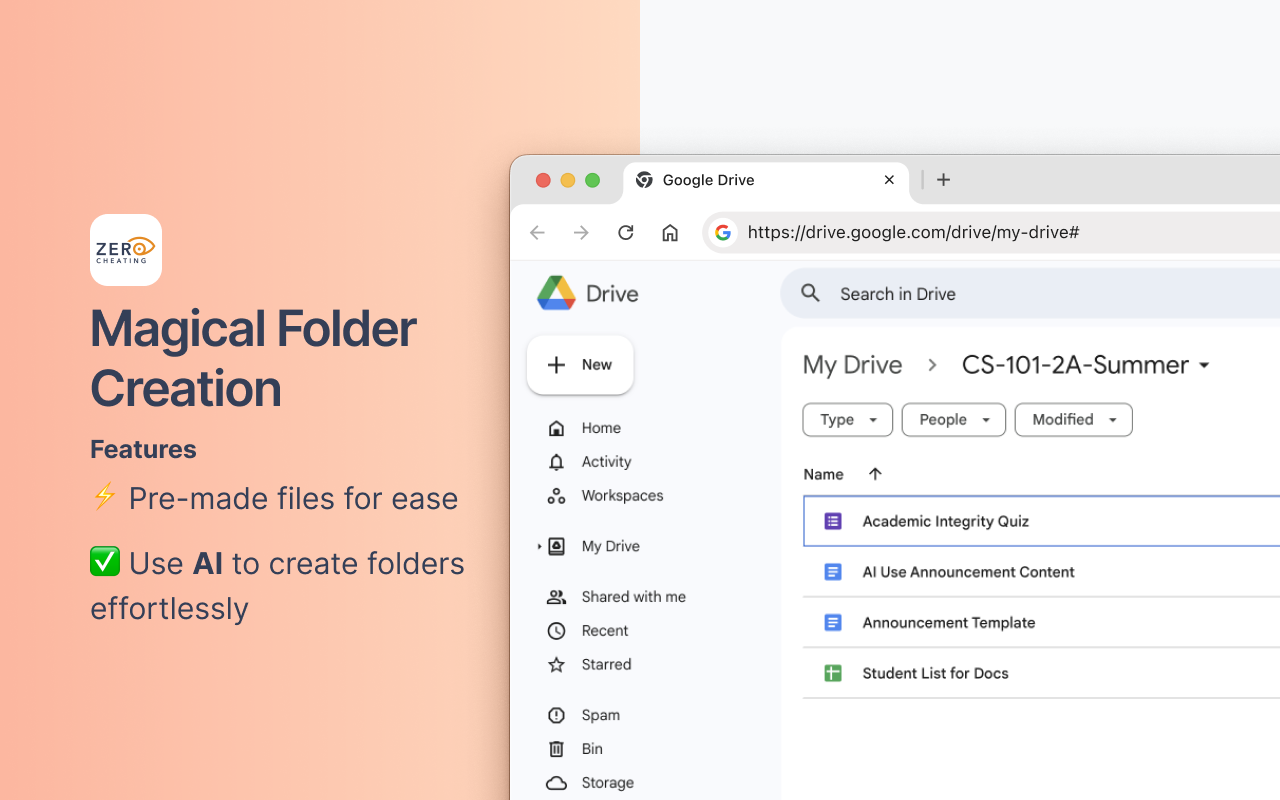Click the Sheets icon for Student List for Docs
1280x800 pixels.
pos(833,673)
